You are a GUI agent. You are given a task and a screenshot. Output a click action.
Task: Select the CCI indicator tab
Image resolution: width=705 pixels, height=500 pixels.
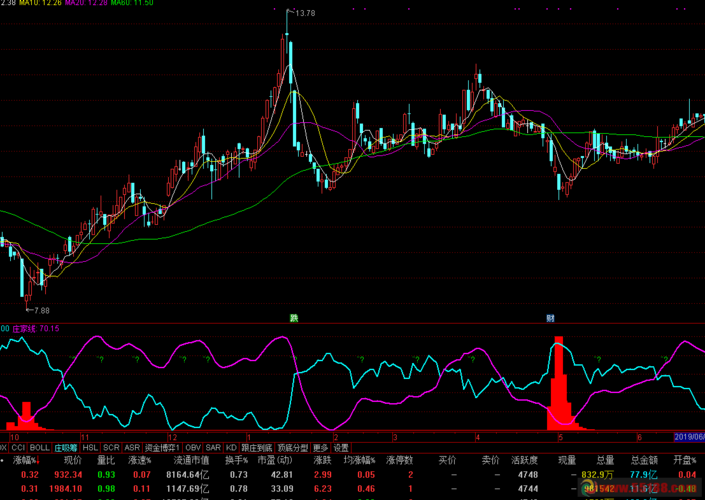[x=18, y=448]
